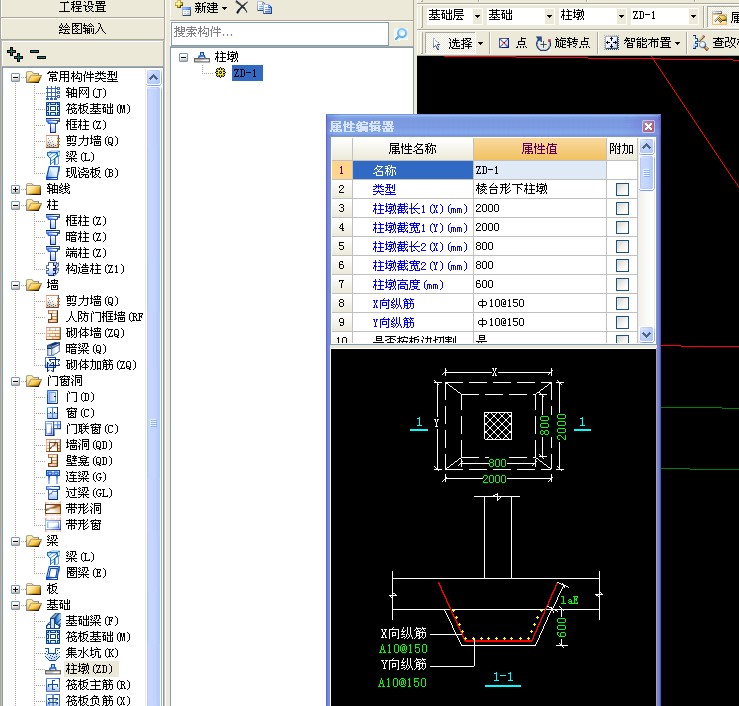739x706 pixels.
Task: Expand the 轴线 folder
Action: coord(16,189)
